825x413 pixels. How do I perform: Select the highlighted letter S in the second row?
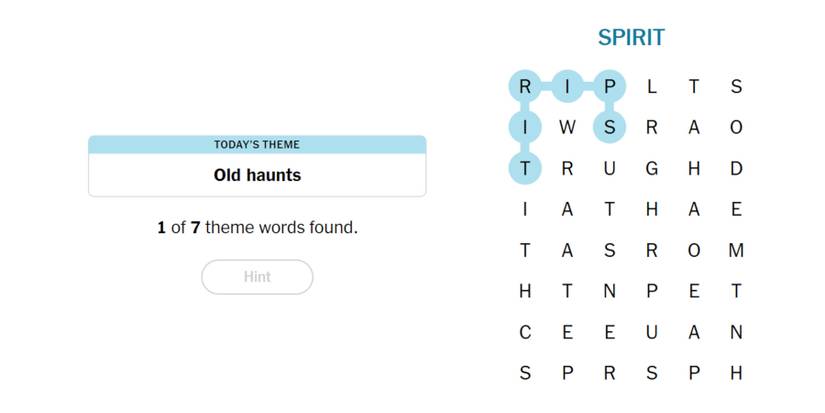pos(609,128)
